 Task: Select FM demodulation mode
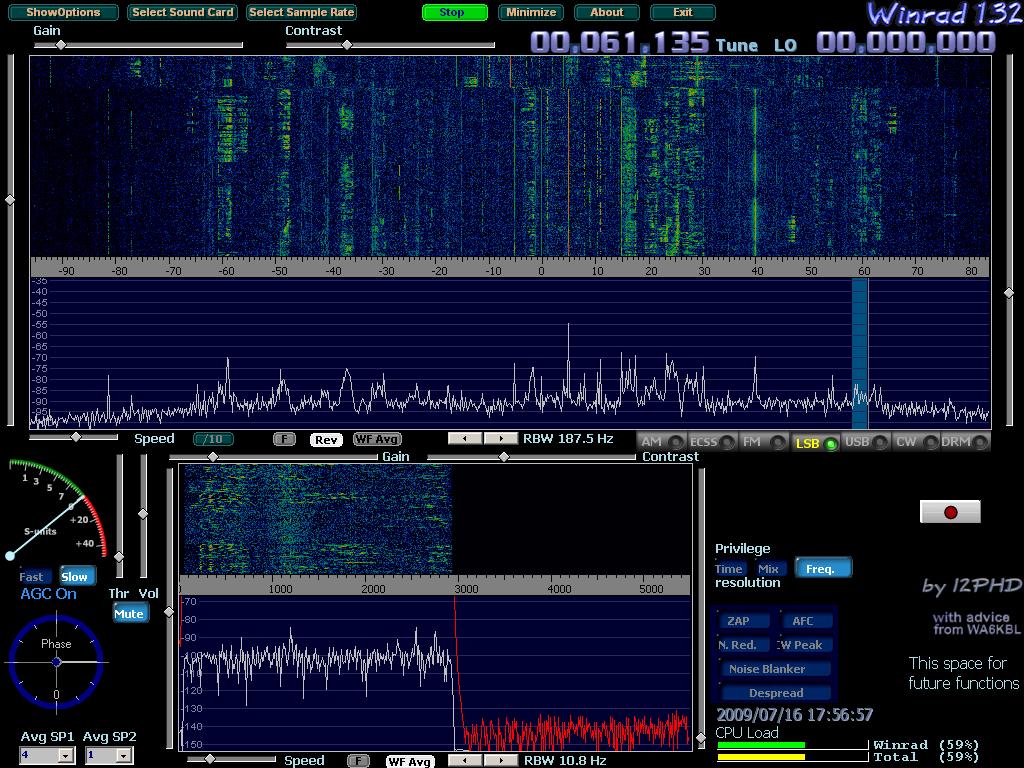pyautogui.click(x=763, y=442)
